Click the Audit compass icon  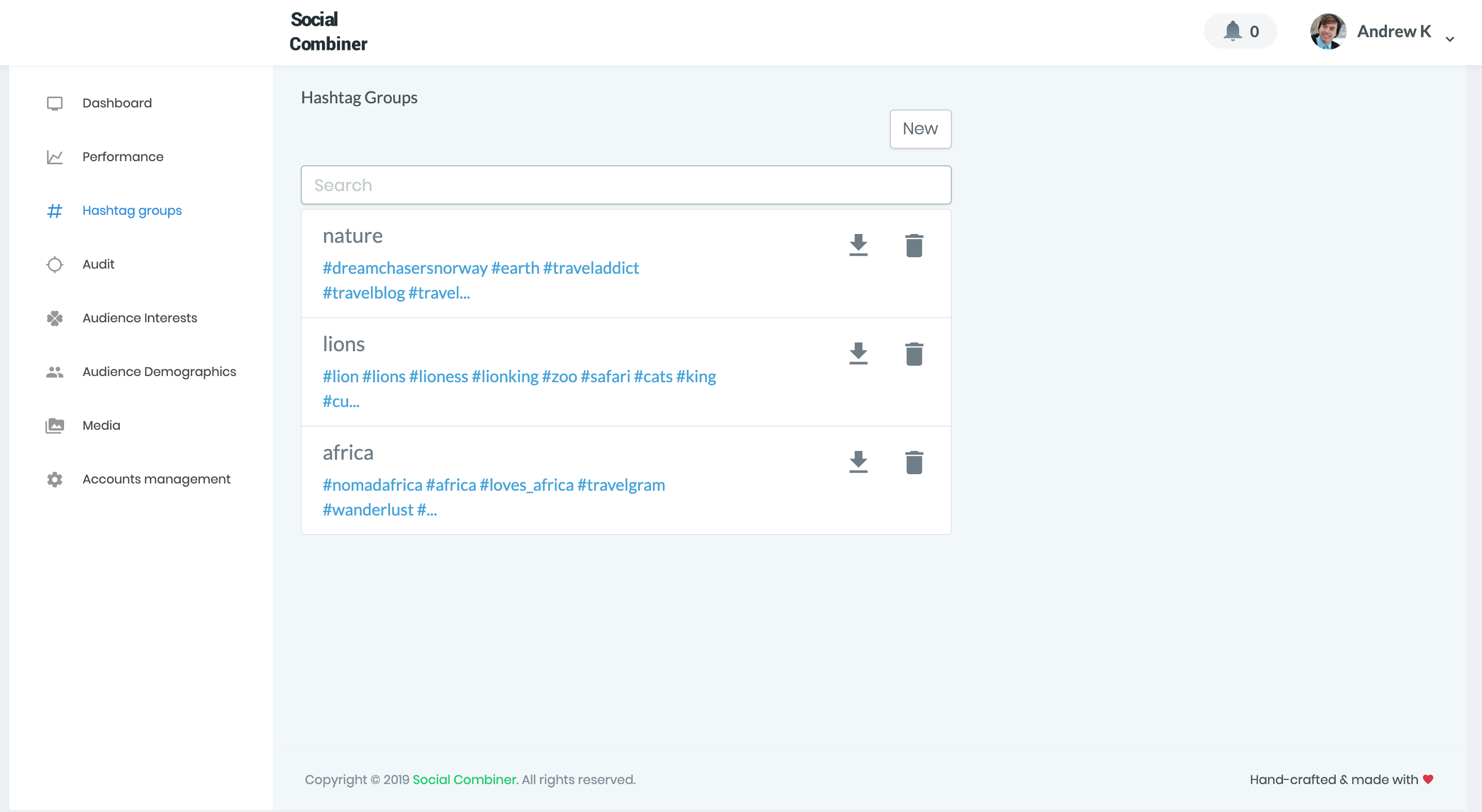55,264
